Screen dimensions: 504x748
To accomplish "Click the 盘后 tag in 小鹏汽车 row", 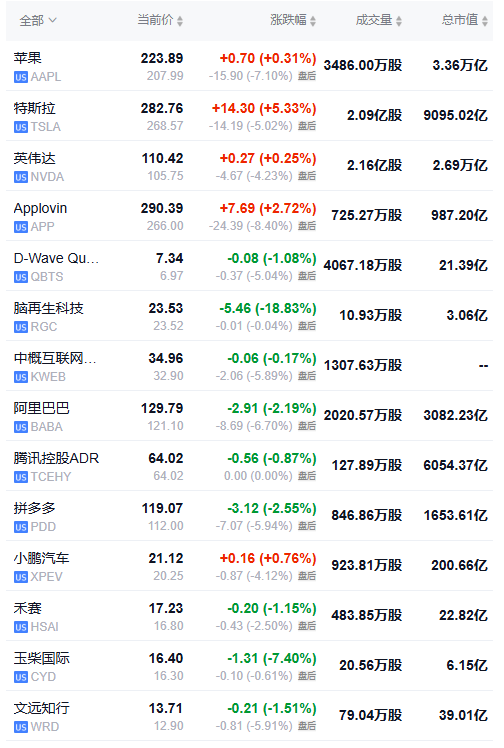I will [307, 576].
